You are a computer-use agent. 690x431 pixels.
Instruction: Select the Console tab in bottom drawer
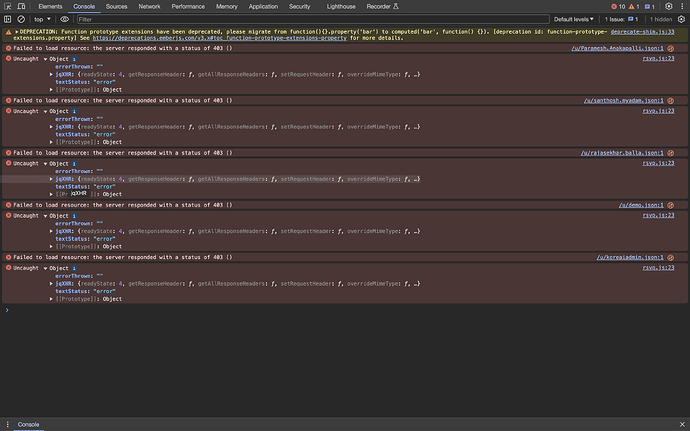[x=28, y=424]
